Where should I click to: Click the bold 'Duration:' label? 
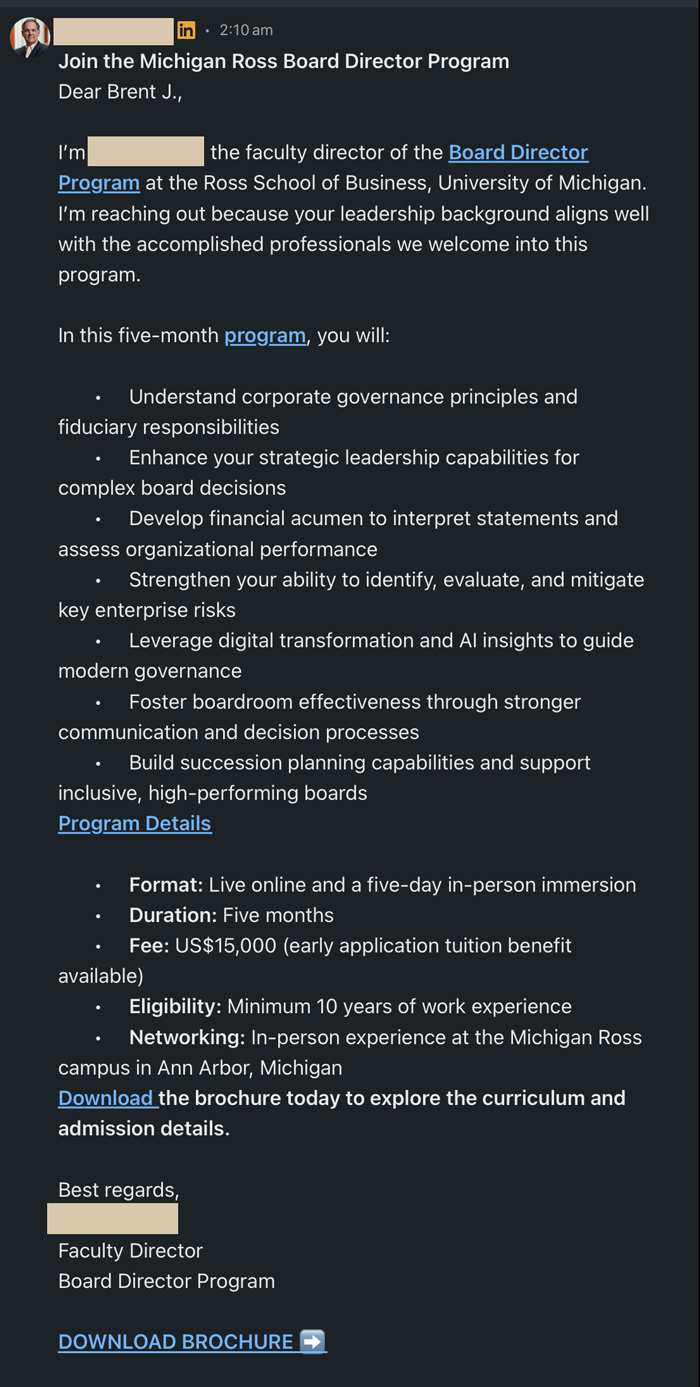pyautogui.click(x=173, y=915)
